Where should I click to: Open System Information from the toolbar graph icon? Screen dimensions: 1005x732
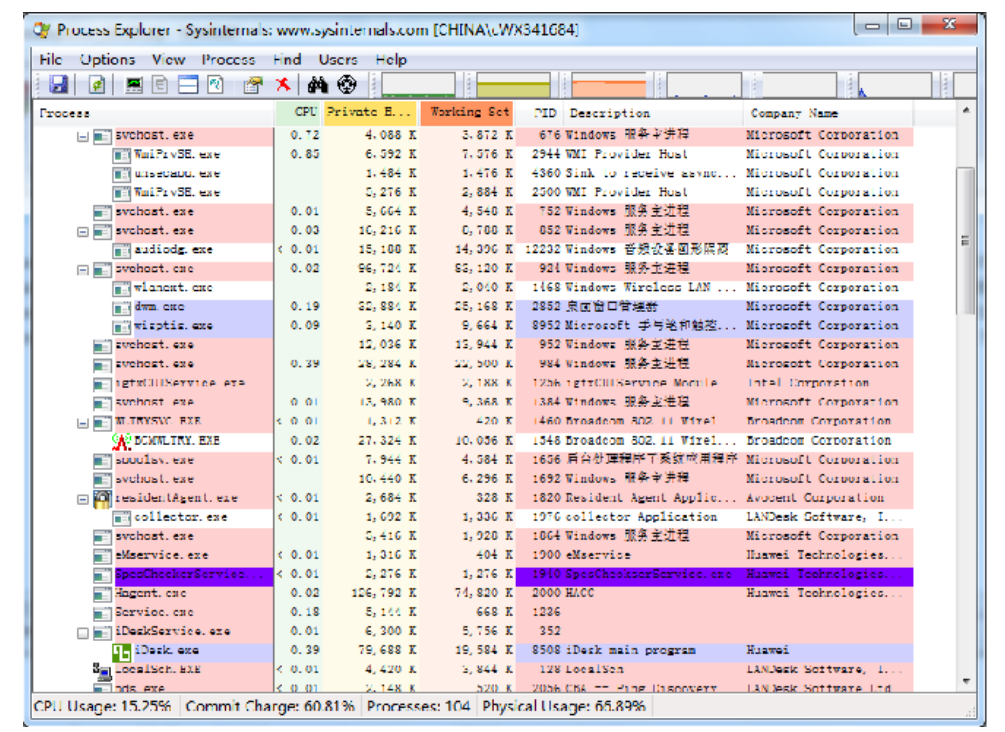pos(134,85)
